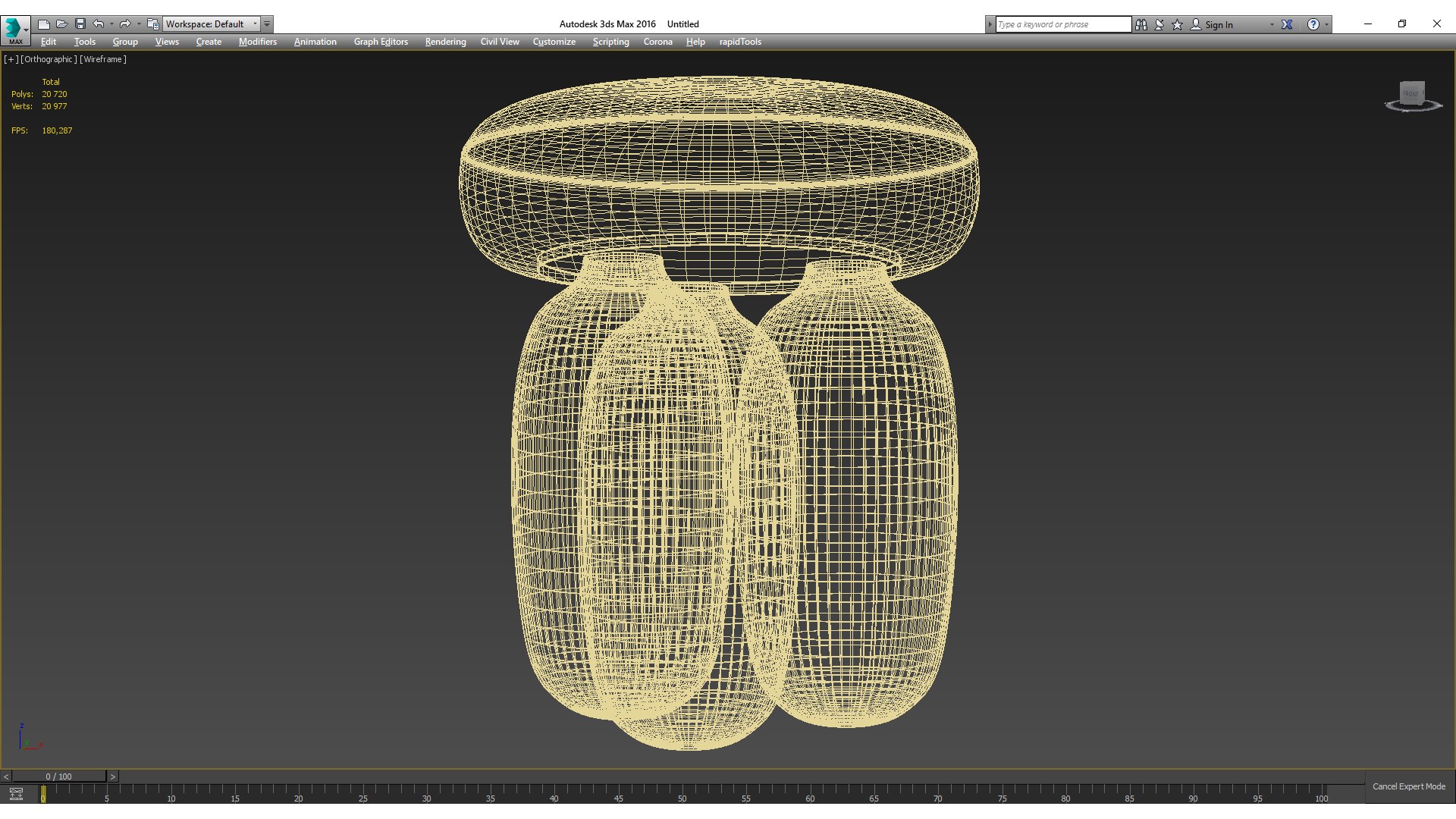This screenshot has width=1456, height=819.
Task: Expand the Help dropdown arrow
Action: (1326, 24)
